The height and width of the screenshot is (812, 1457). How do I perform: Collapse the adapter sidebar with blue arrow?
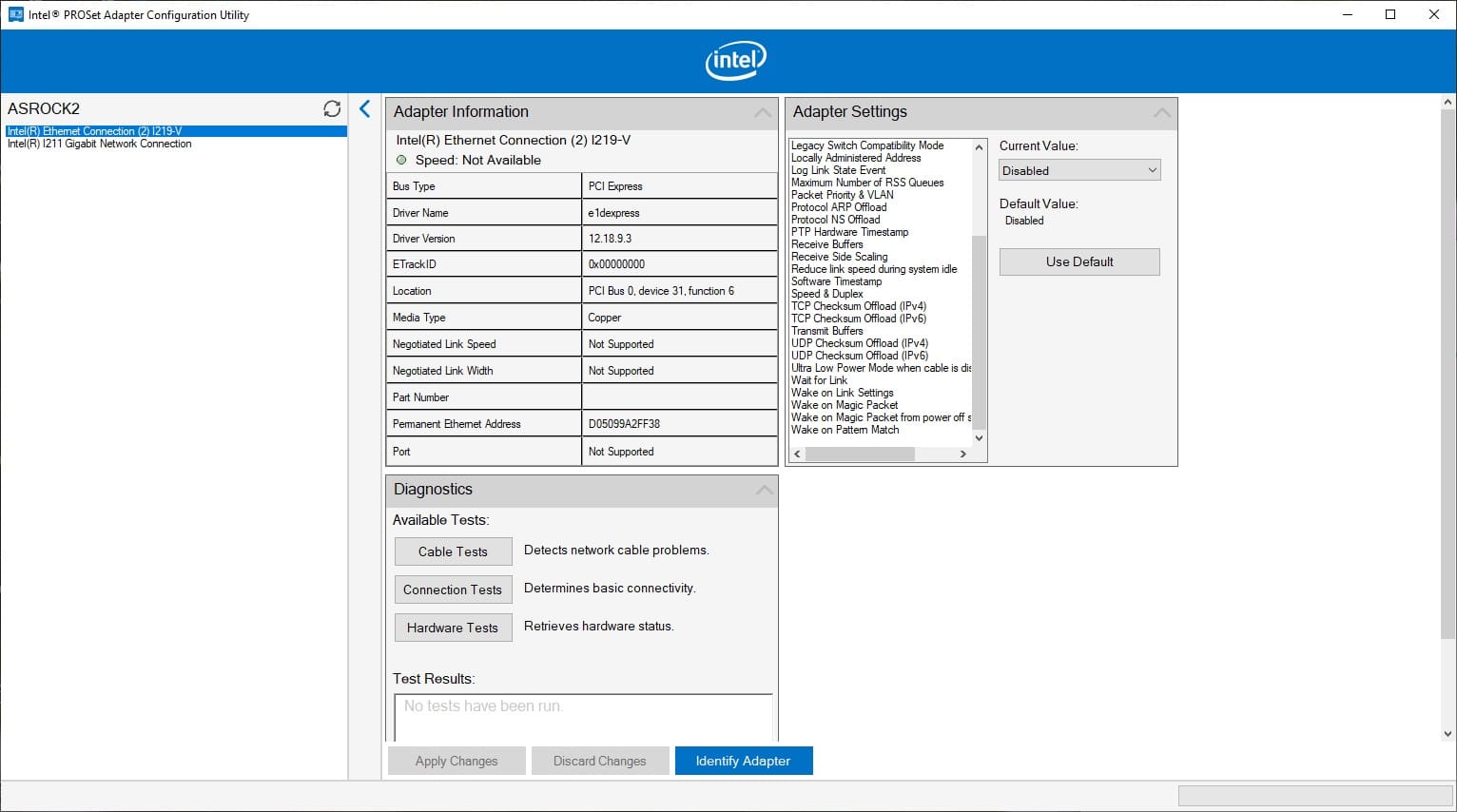click(x=364, y=108)
